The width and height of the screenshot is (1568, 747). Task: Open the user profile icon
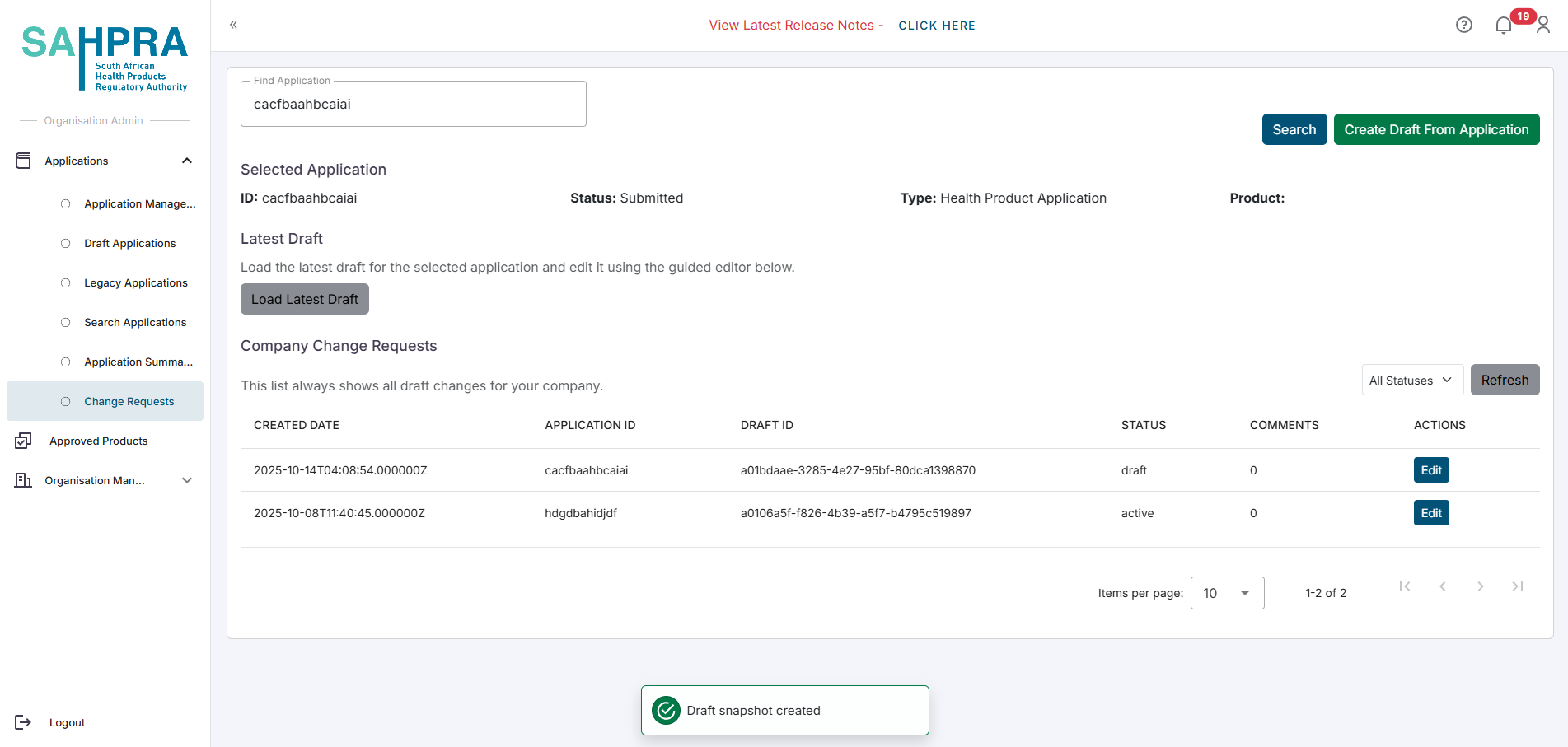pyautogui.click(x=1543, y=26)
